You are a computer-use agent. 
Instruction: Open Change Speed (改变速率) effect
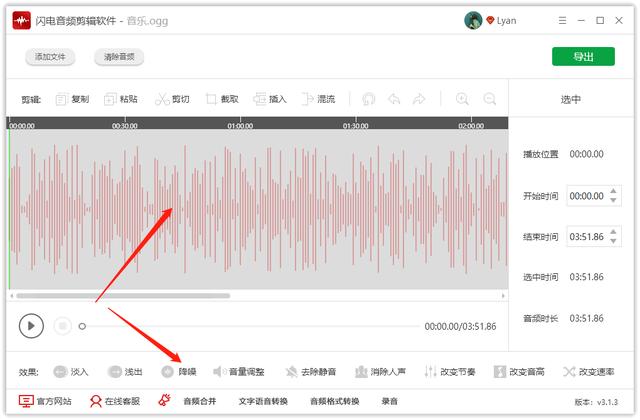click(589, 372)
